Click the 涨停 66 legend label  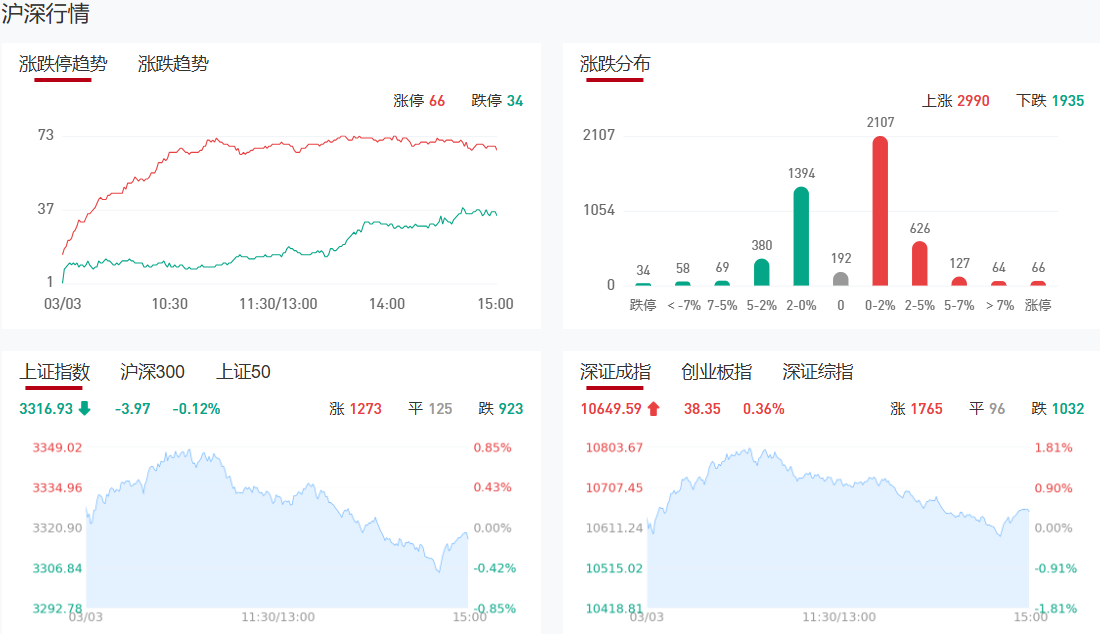419,101
